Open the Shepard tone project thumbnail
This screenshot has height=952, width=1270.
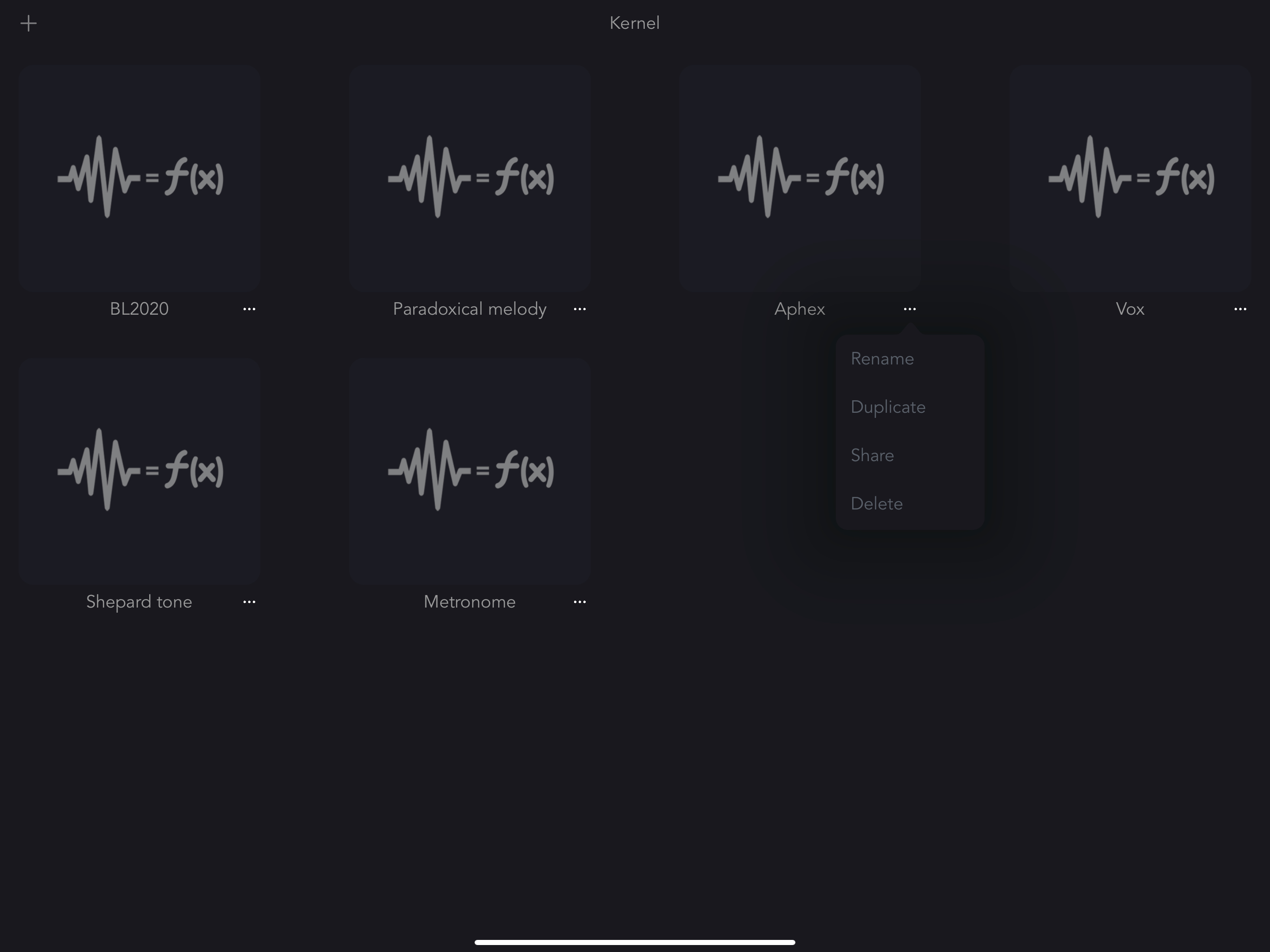(139, 471)
